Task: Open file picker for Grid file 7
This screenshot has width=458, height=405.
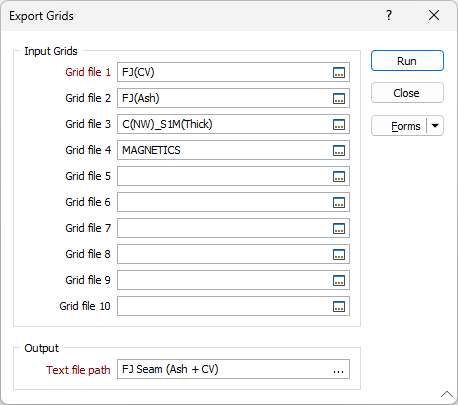Action: 339,228
